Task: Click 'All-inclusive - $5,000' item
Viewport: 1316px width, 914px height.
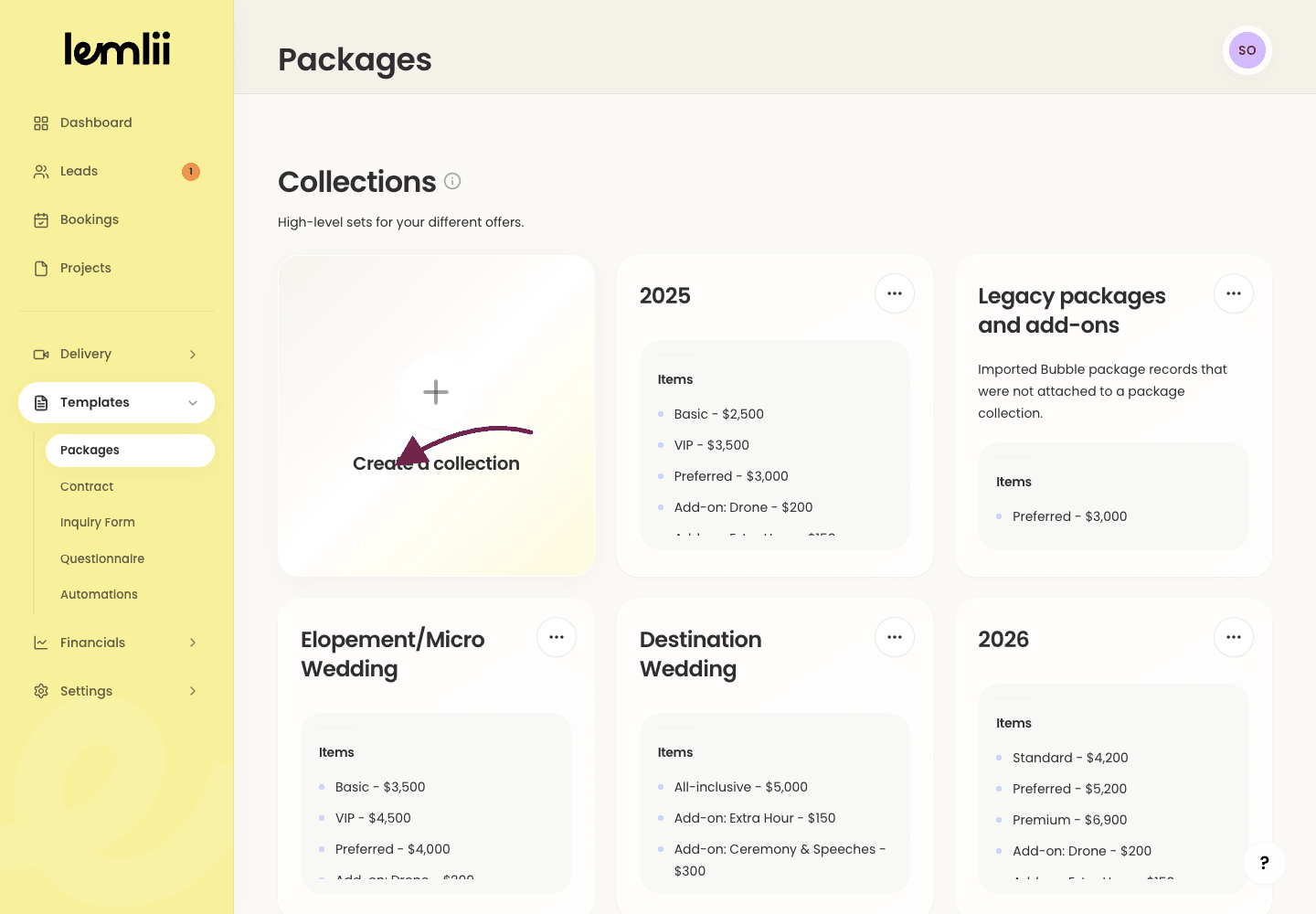Action: (741, 787)
